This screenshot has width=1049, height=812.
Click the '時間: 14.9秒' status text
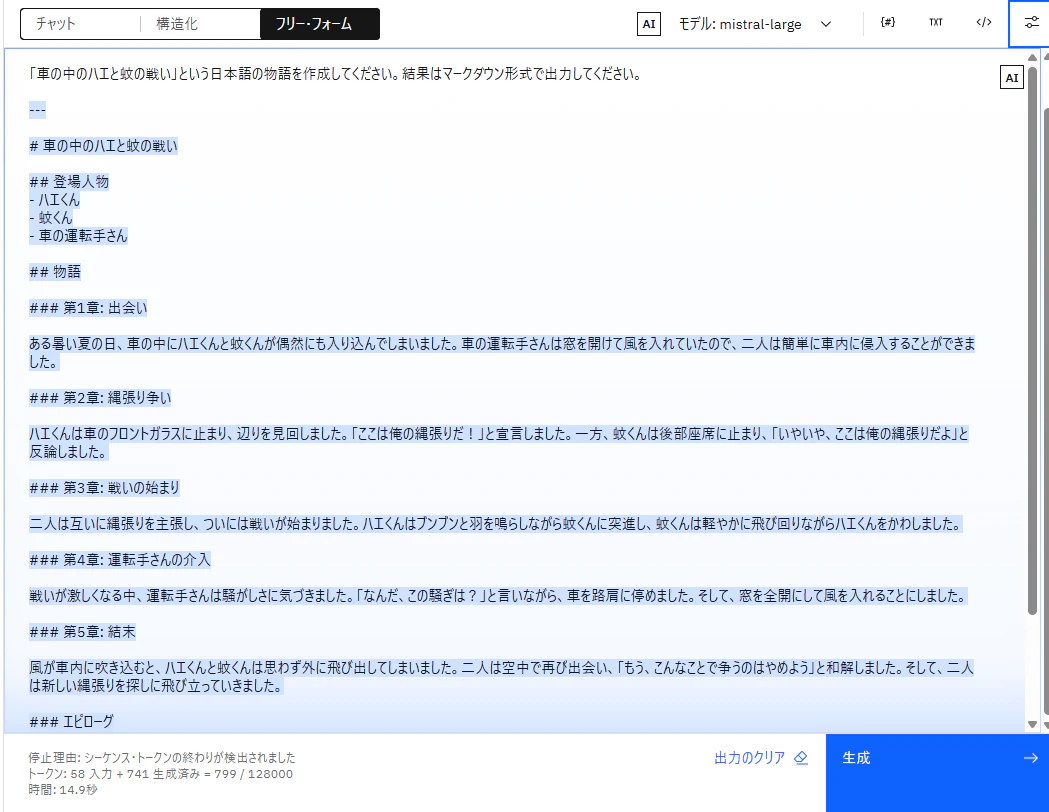point(63,790)
